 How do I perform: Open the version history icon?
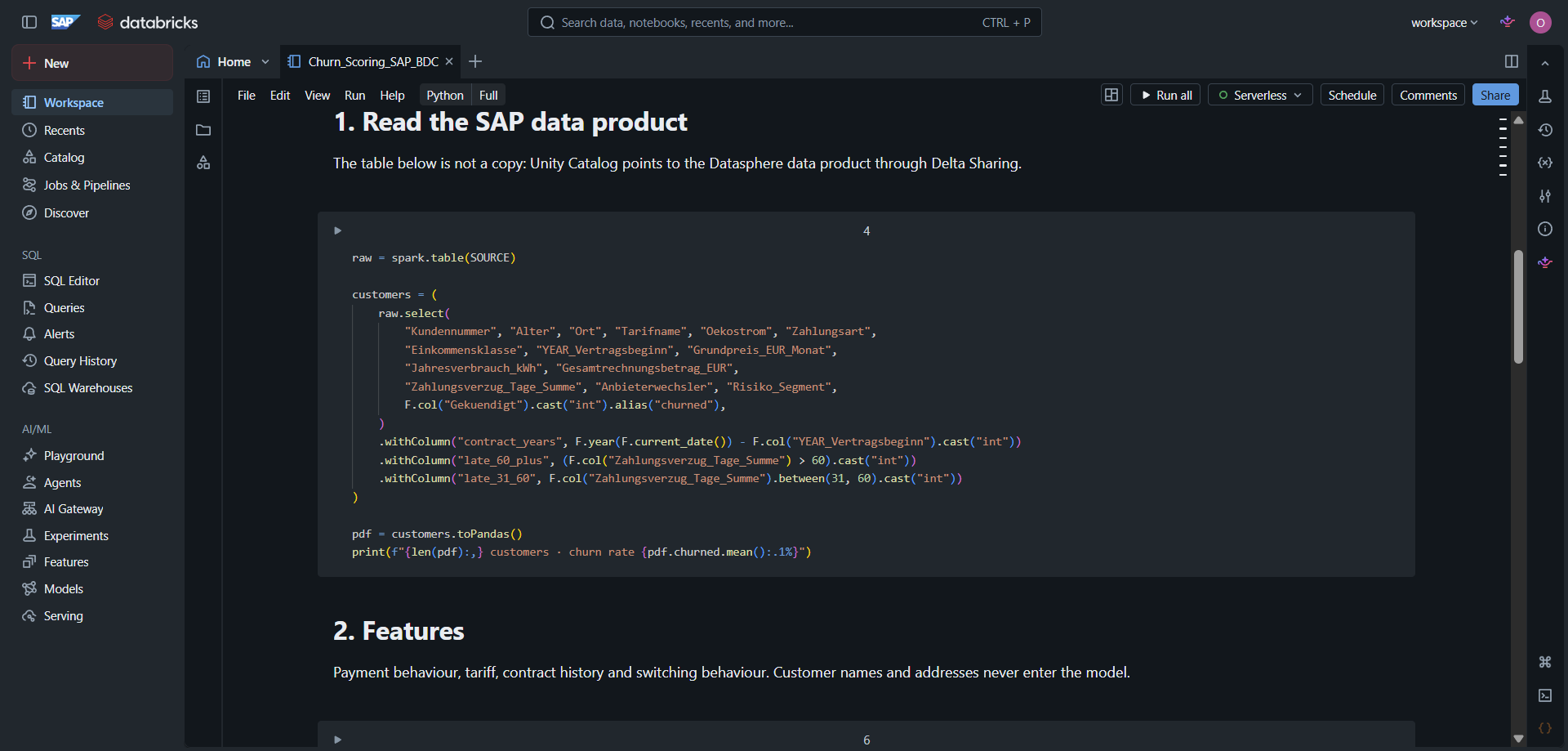point(1545,130)
